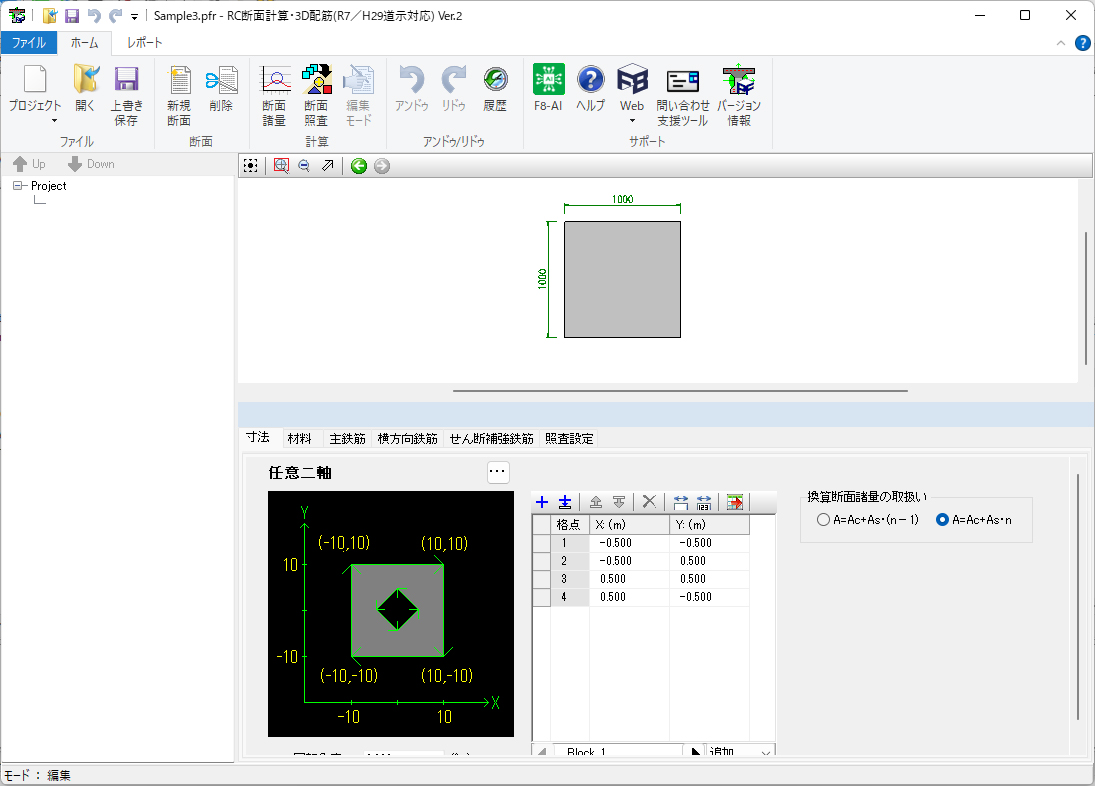Collapse the Project tree node
Image resolution: width=1095 pixels, height=786 pixels.
pos(18,186)
